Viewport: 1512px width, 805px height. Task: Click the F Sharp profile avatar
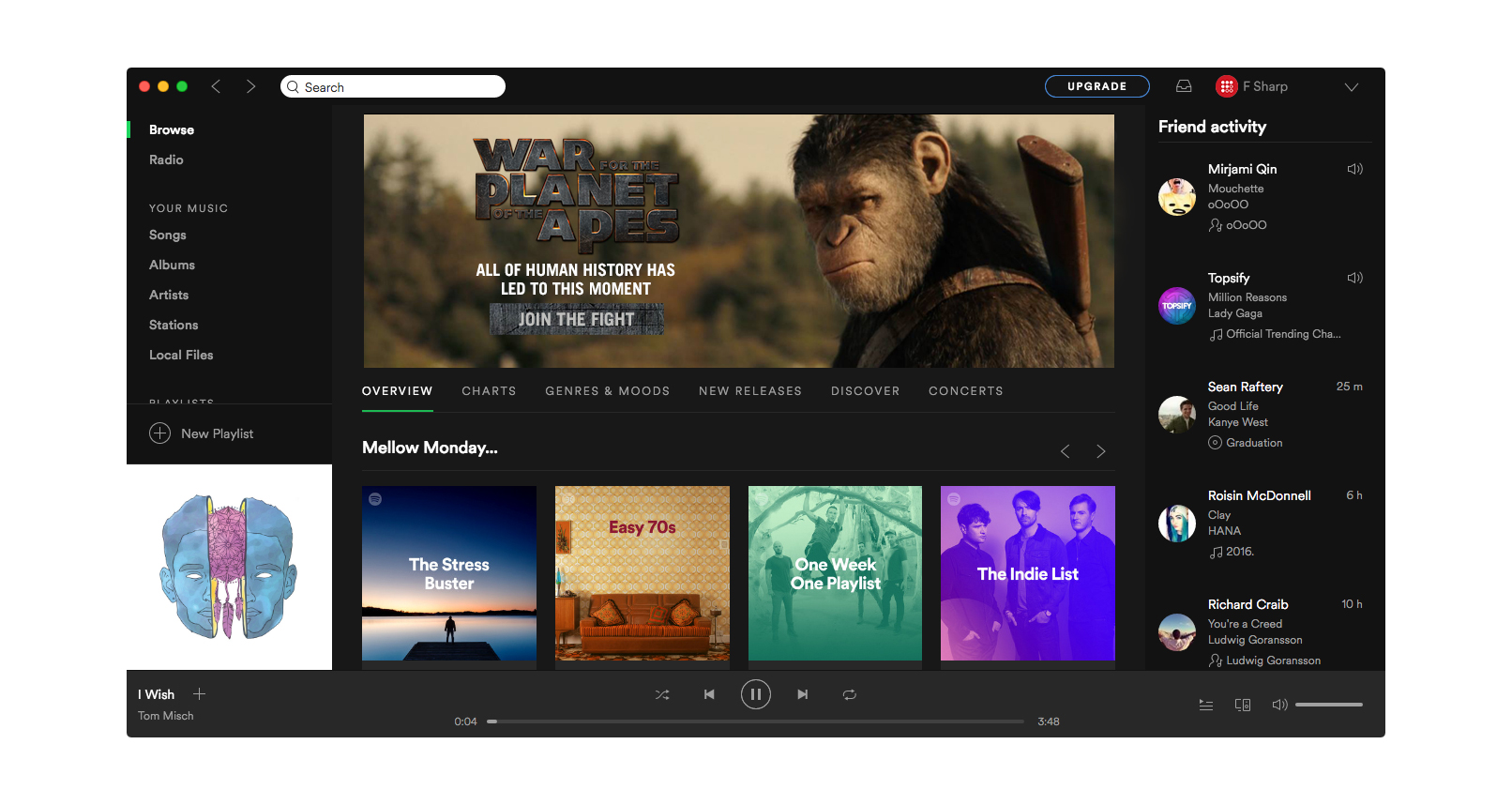(1226, 86)
